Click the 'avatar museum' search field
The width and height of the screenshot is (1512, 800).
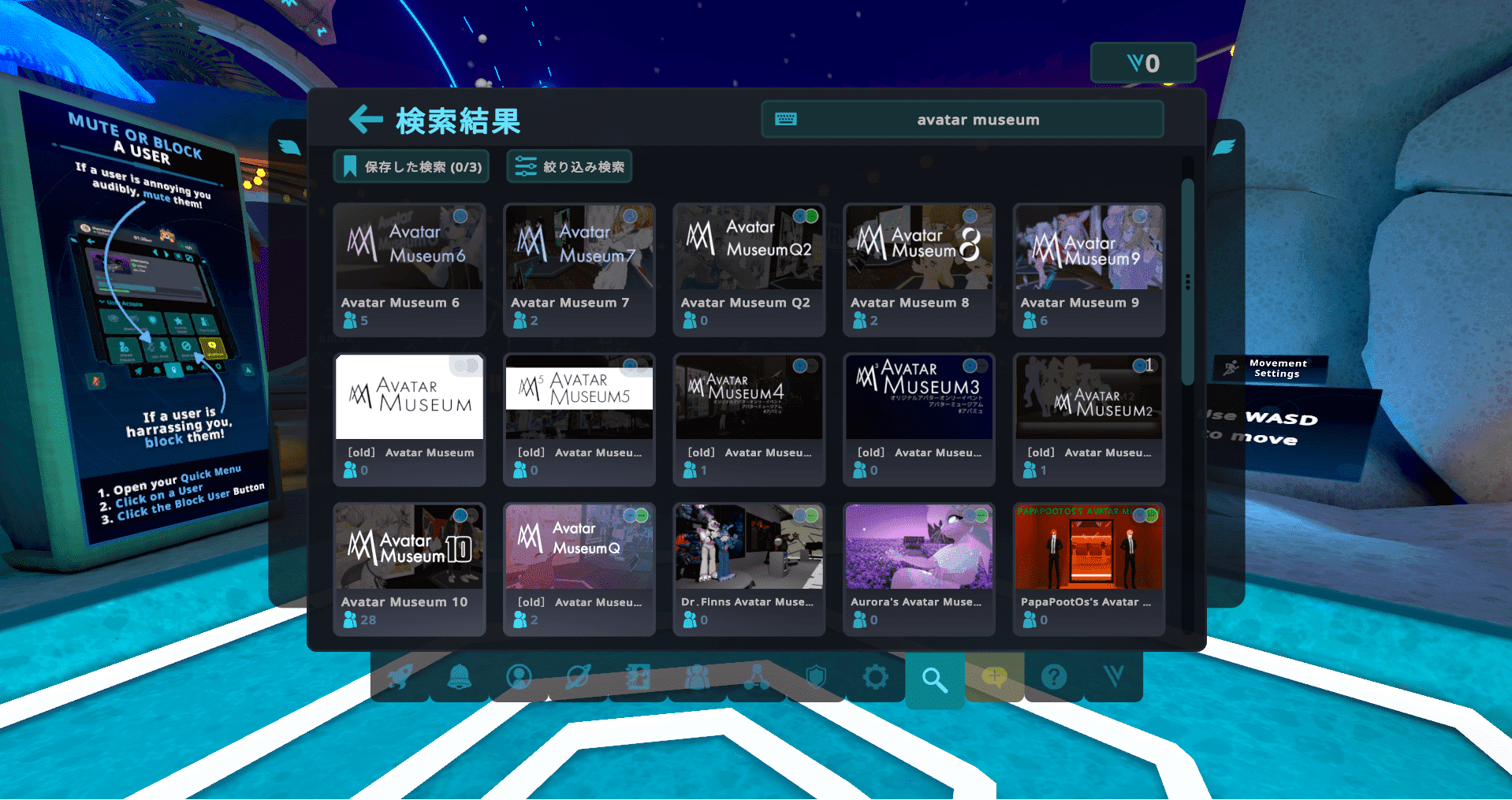pyautogui.click(x=963, y=119)
